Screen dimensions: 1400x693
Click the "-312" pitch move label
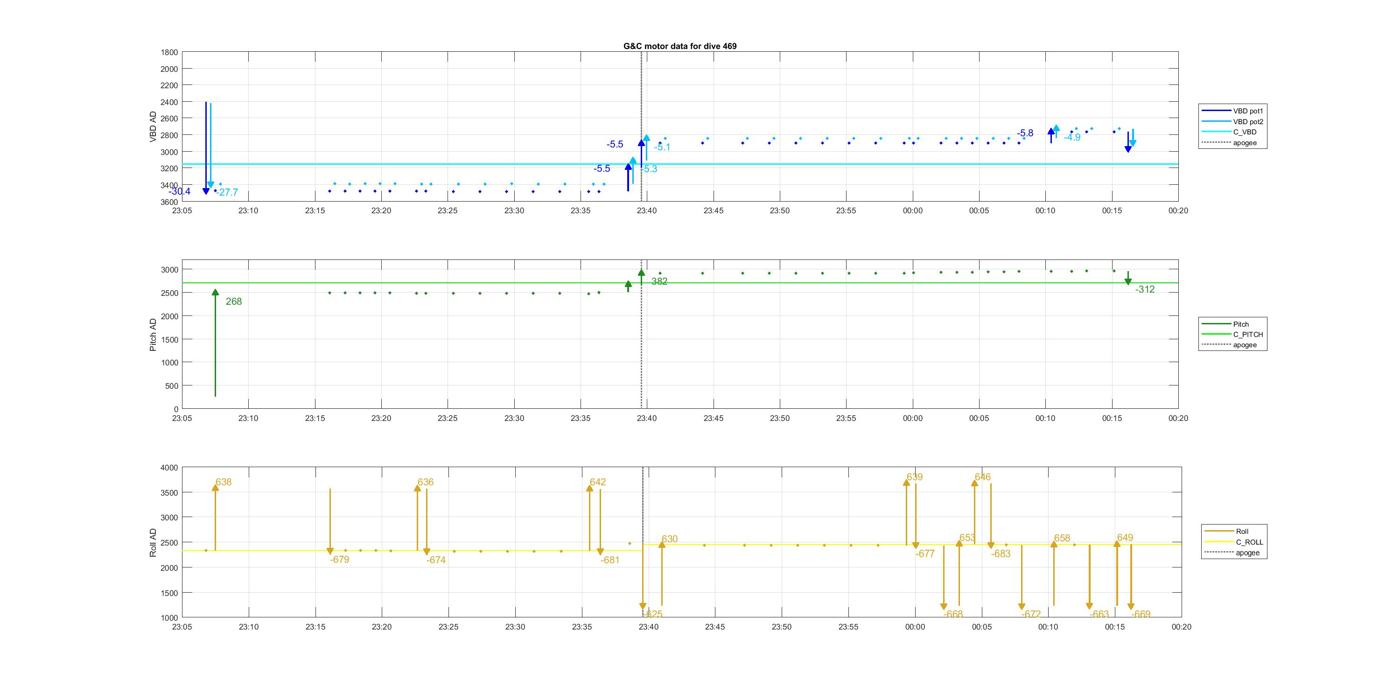click(1145, 290)
